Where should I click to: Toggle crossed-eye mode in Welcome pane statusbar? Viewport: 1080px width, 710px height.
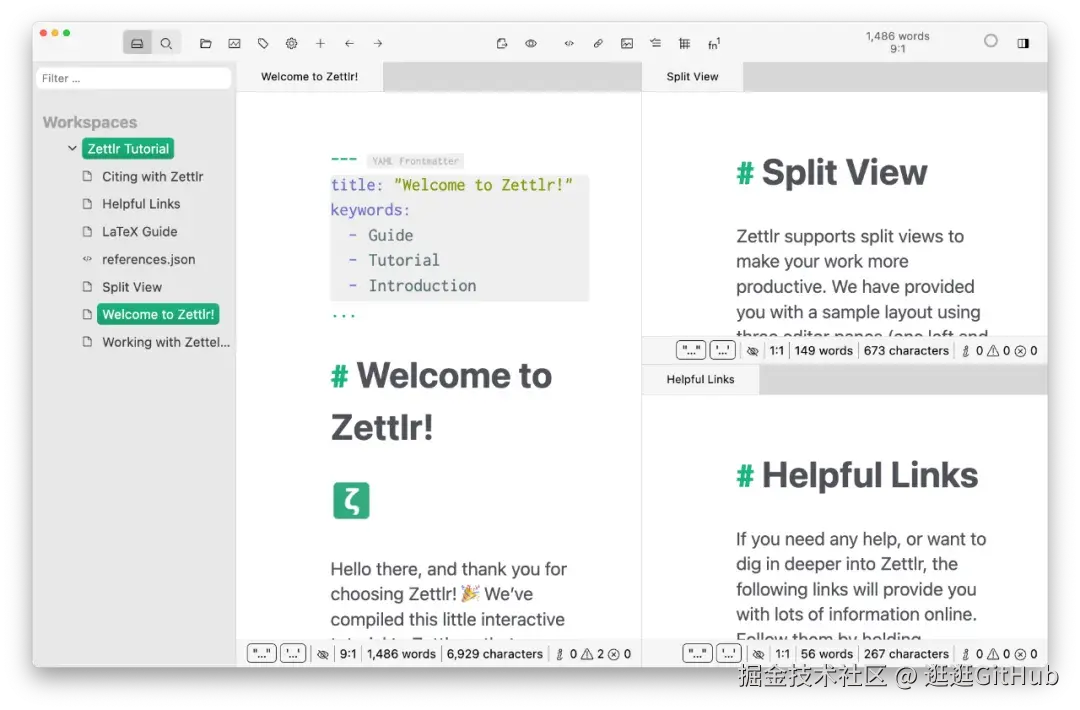coord(322,654)
